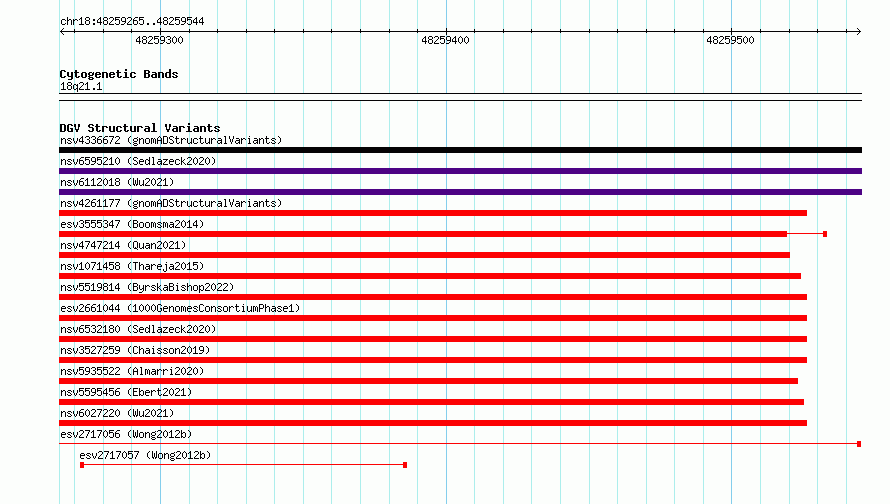Open the Cytogenetic Bands track heading
The image size is (890, 504).
[119, 74]
